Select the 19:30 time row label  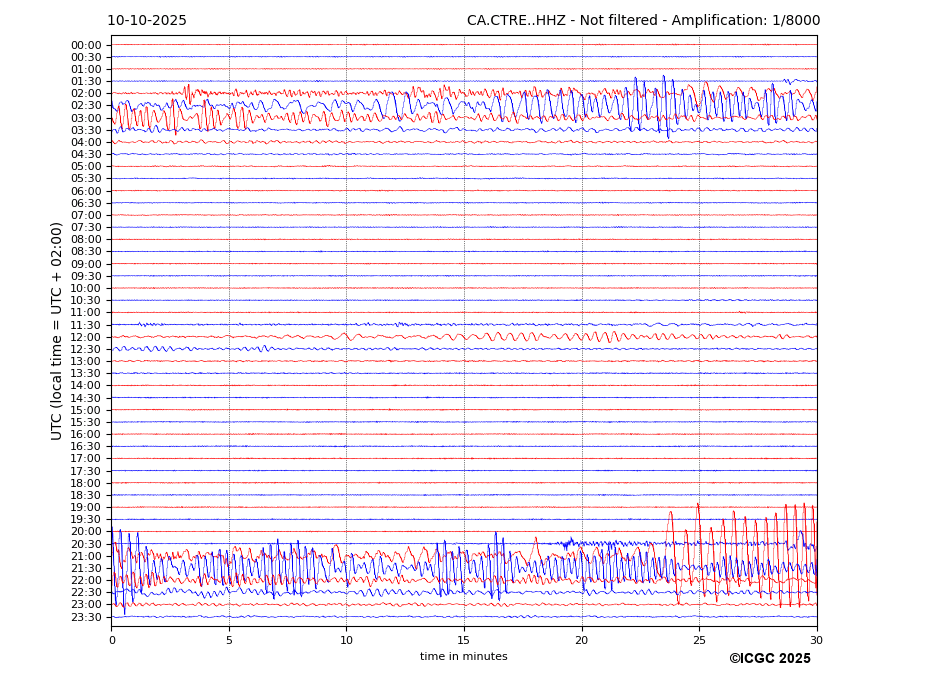pyautogui.click(x=86, y=520)
